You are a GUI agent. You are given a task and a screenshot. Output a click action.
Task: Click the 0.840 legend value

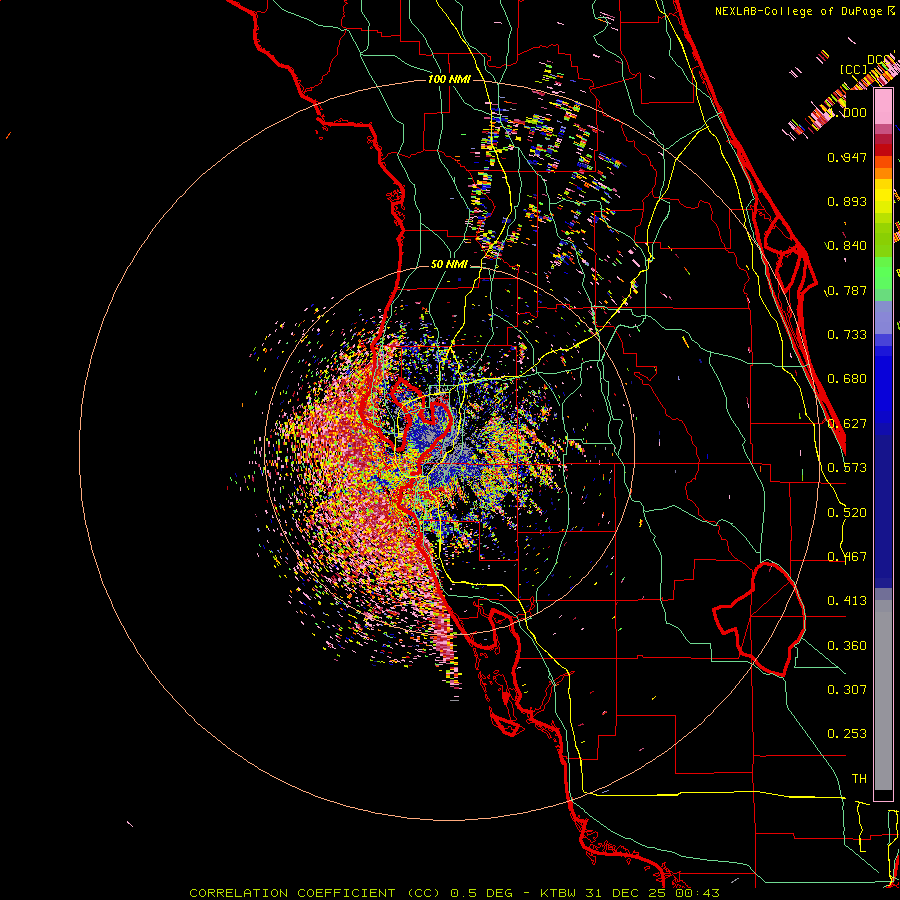[x=847, y=246]
